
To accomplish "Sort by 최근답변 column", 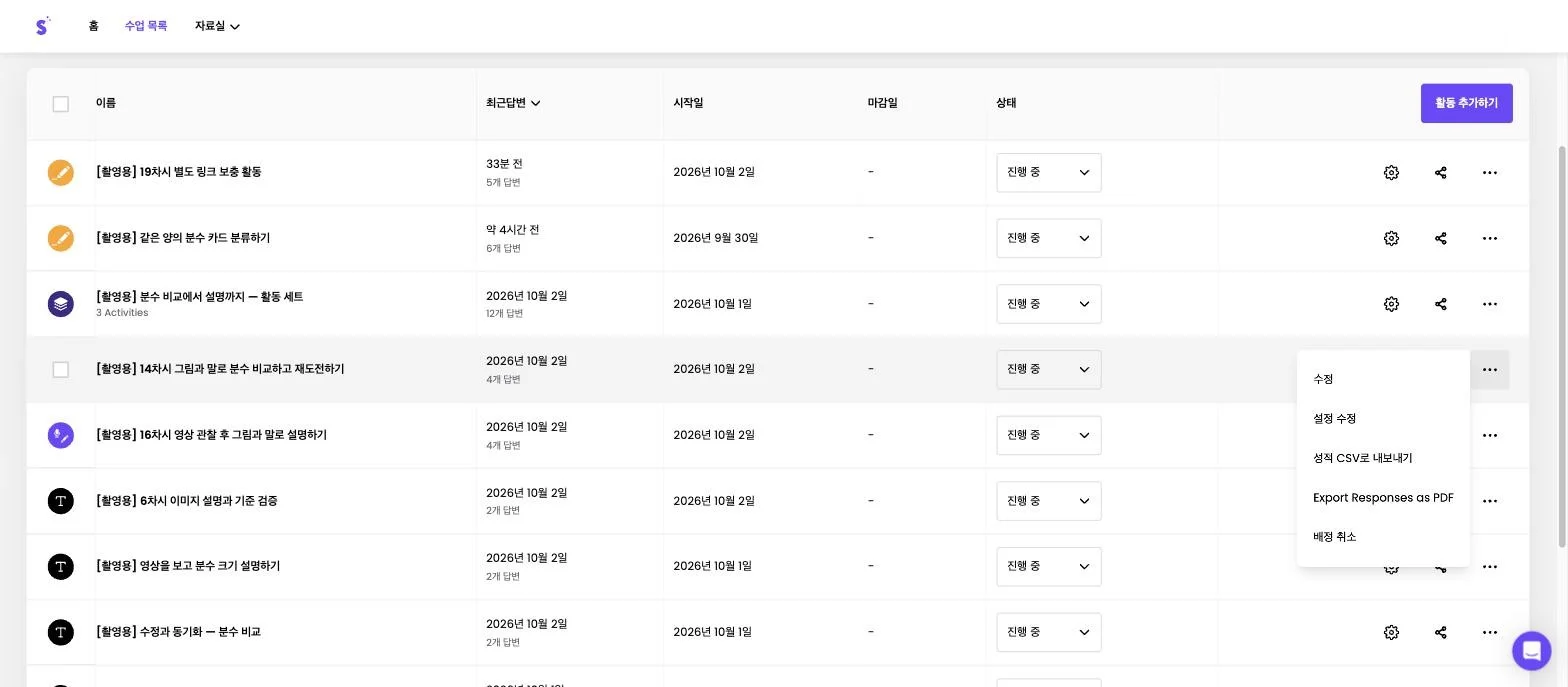I will (x=513, y=103).
